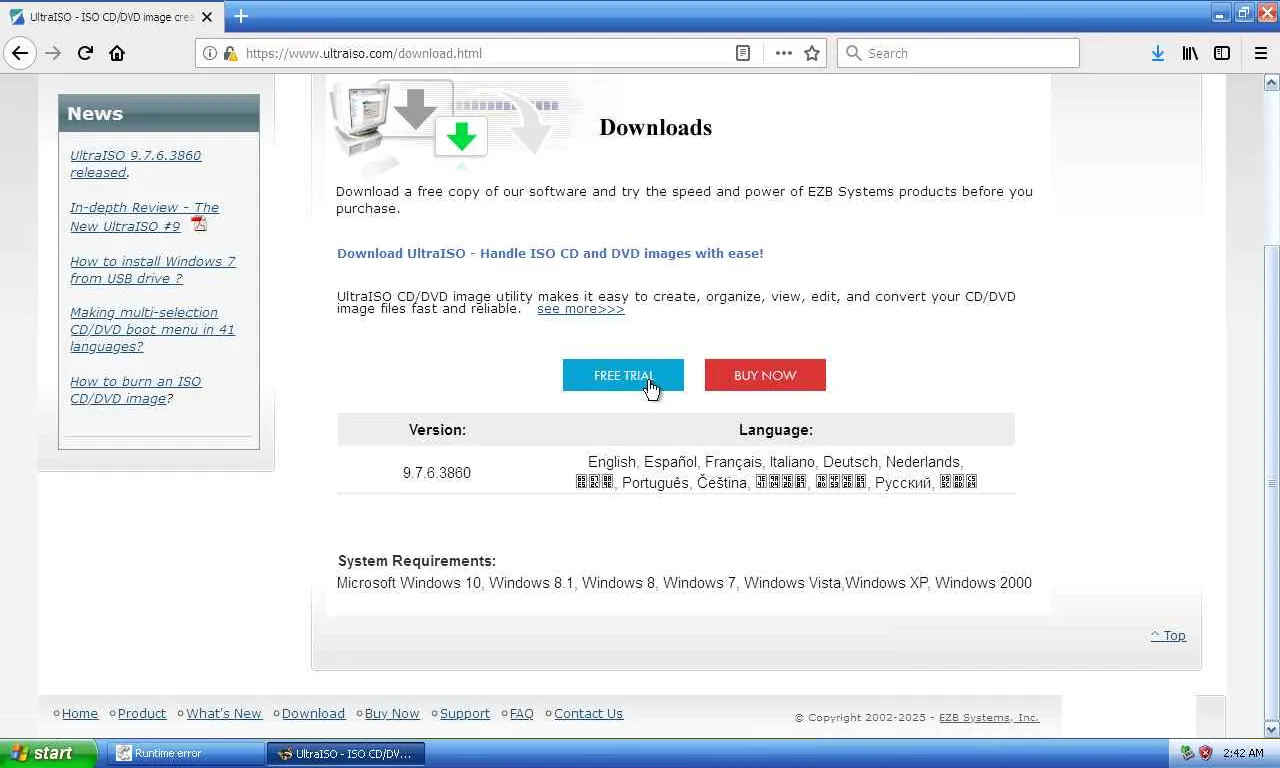Viewport: 1280px width, 768px height.
Task: Show the Firefox sidebars
Action: coord(1222,53)
